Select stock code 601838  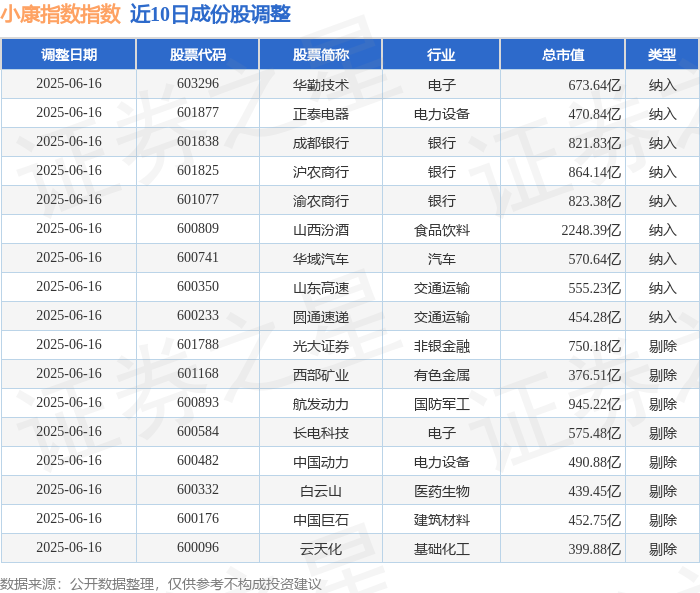click(x=198, y=142)
